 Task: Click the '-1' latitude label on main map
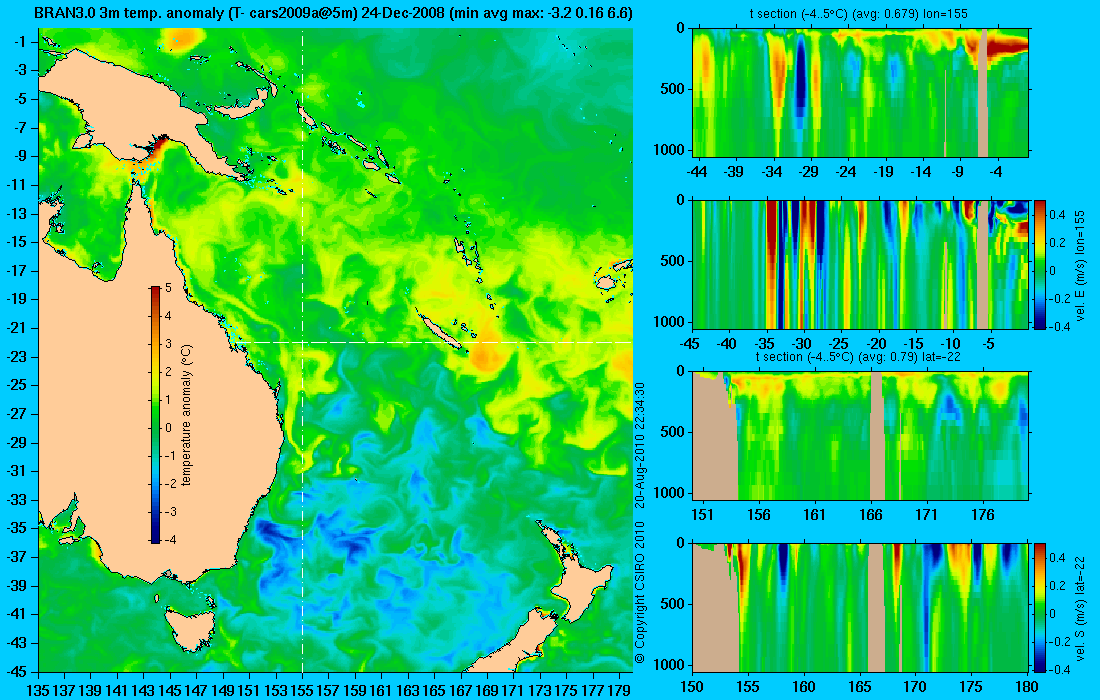point(19,41)
